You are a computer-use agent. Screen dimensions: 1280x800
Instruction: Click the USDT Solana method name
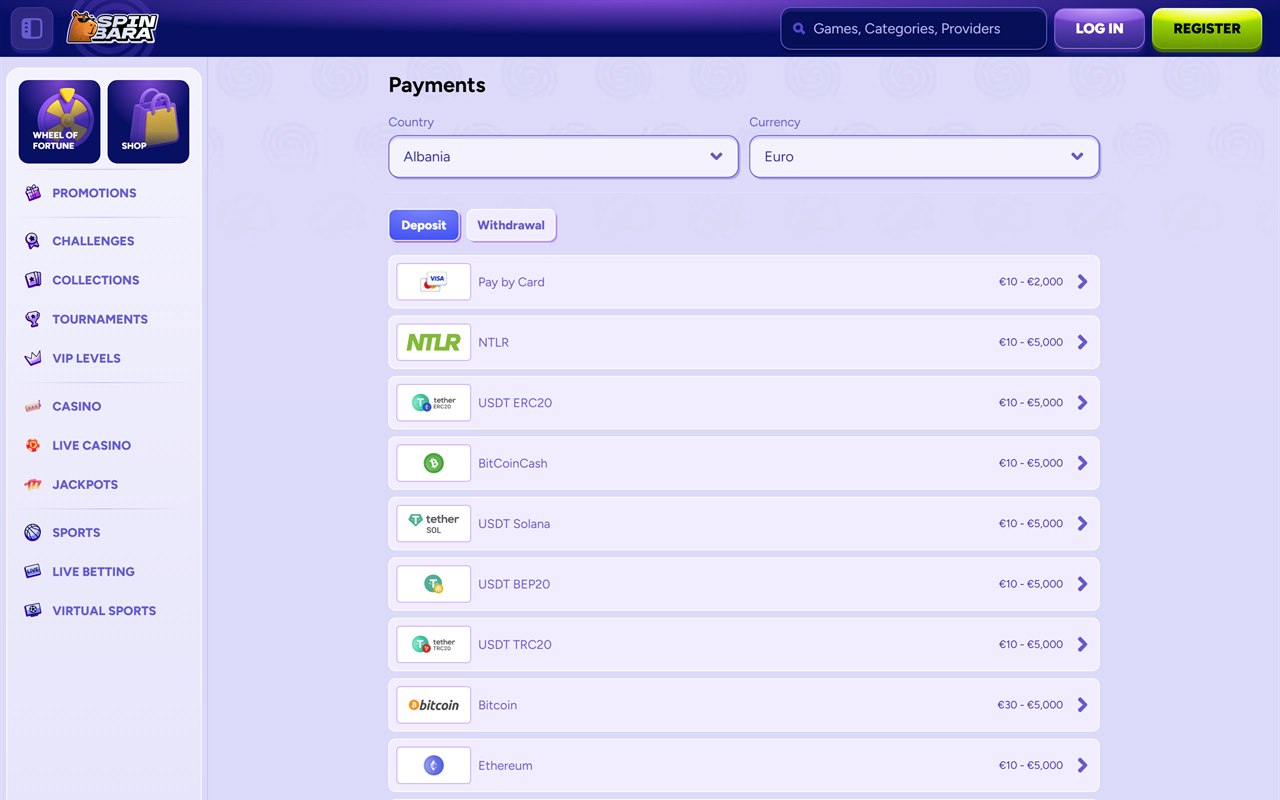pos(514,524)
